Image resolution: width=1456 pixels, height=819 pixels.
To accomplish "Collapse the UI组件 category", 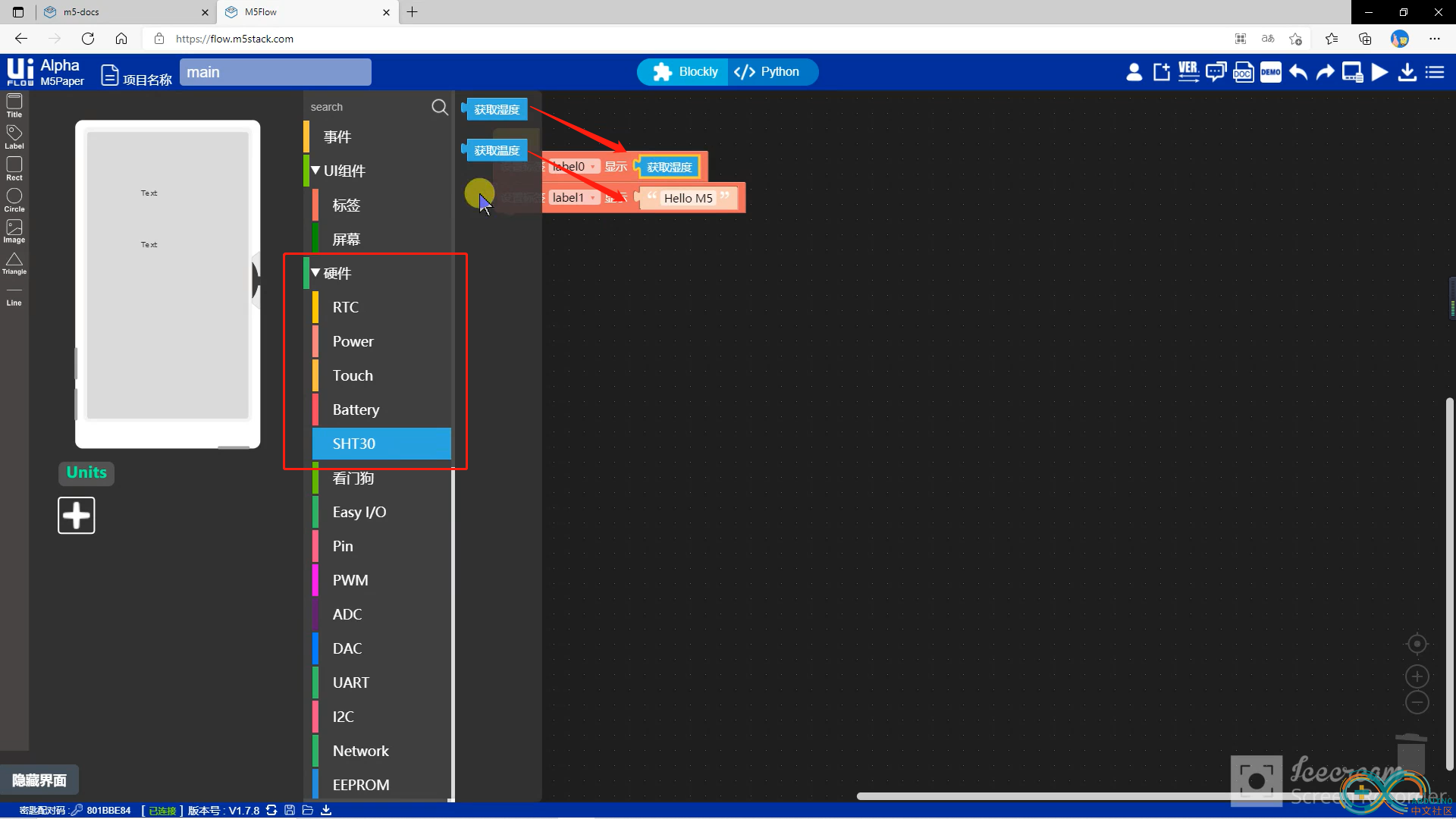I will 315,171.
